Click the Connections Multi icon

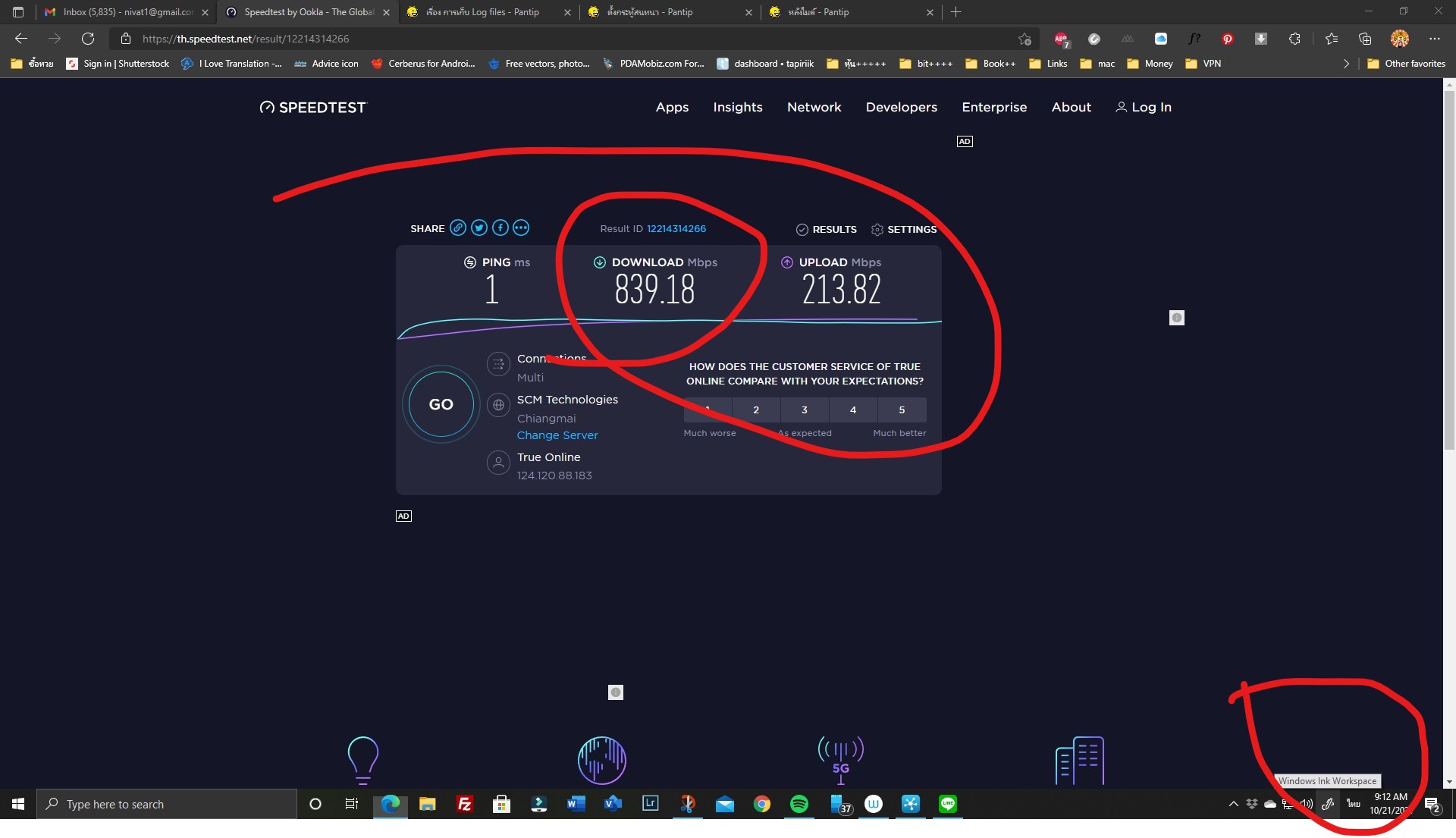coord(498,364)
